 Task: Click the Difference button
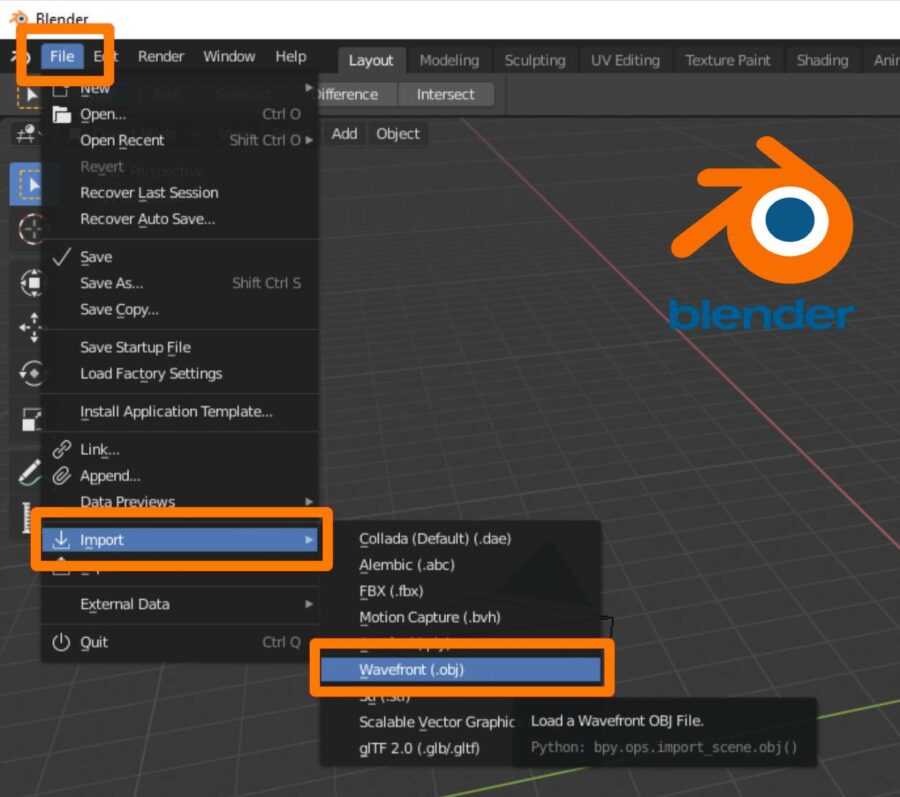347,94
